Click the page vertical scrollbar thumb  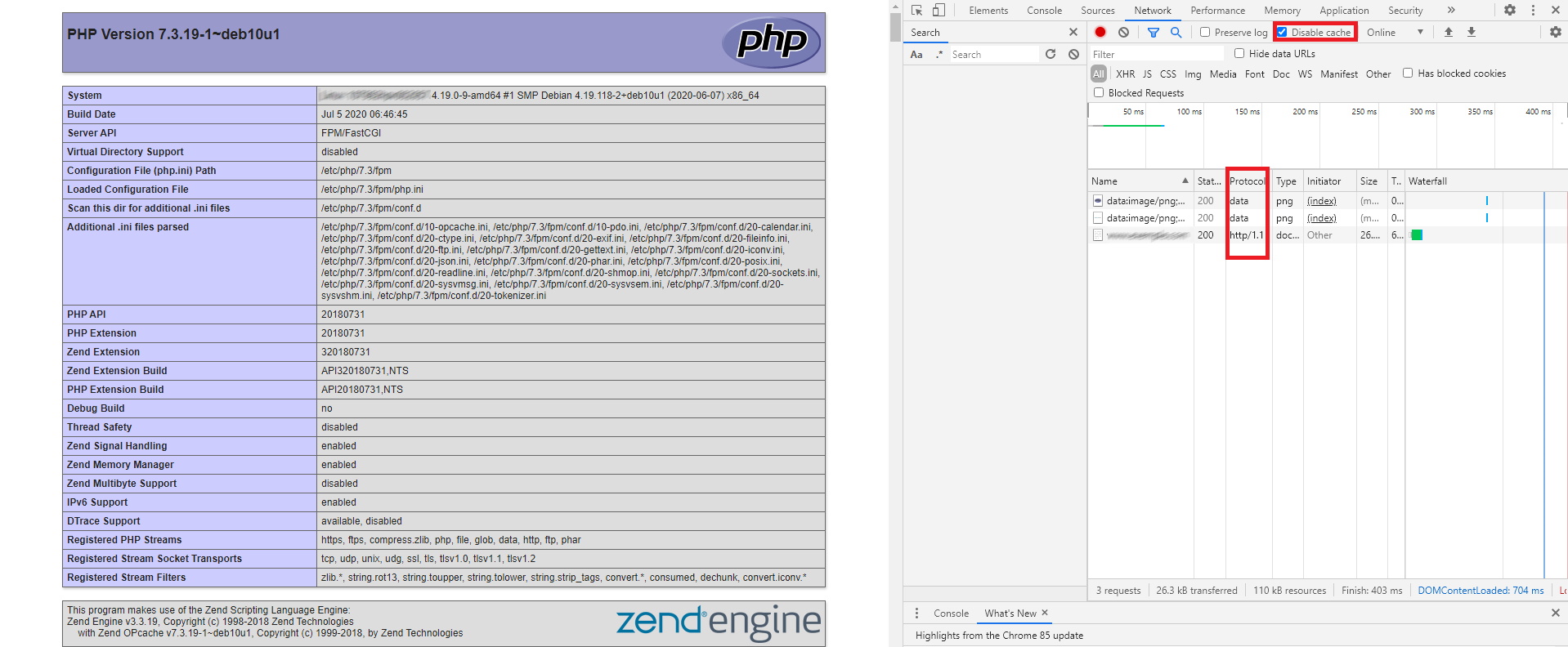point(895,29)
